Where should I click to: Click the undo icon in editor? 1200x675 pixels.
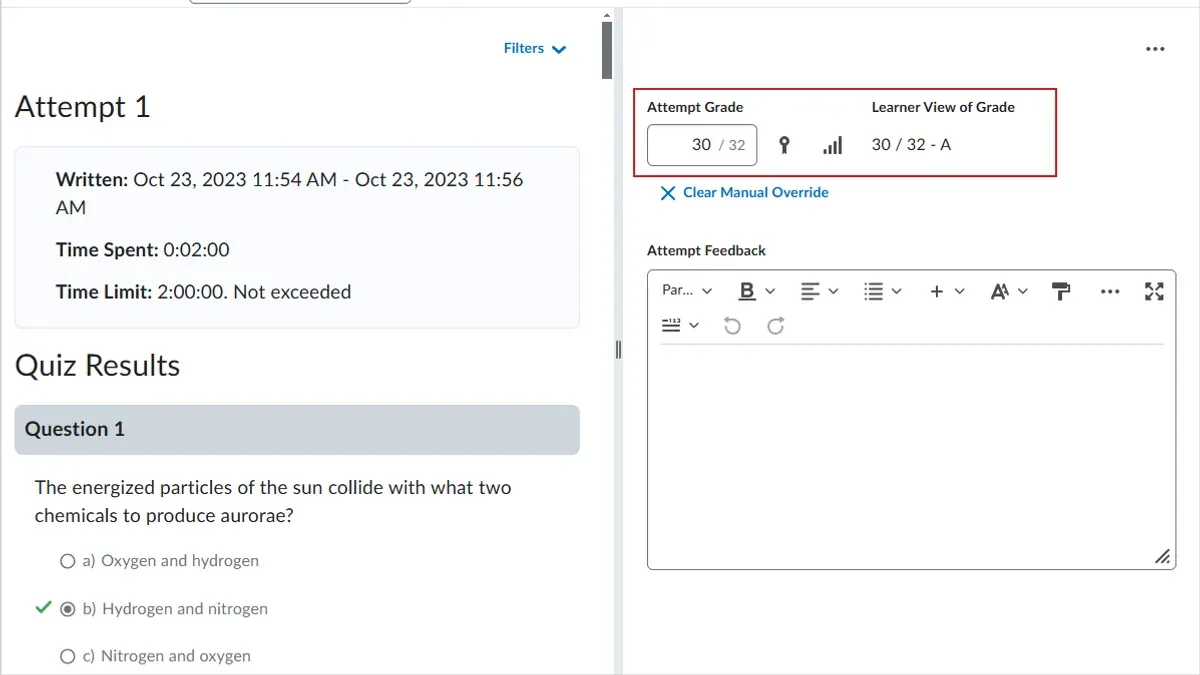(732, 326)
